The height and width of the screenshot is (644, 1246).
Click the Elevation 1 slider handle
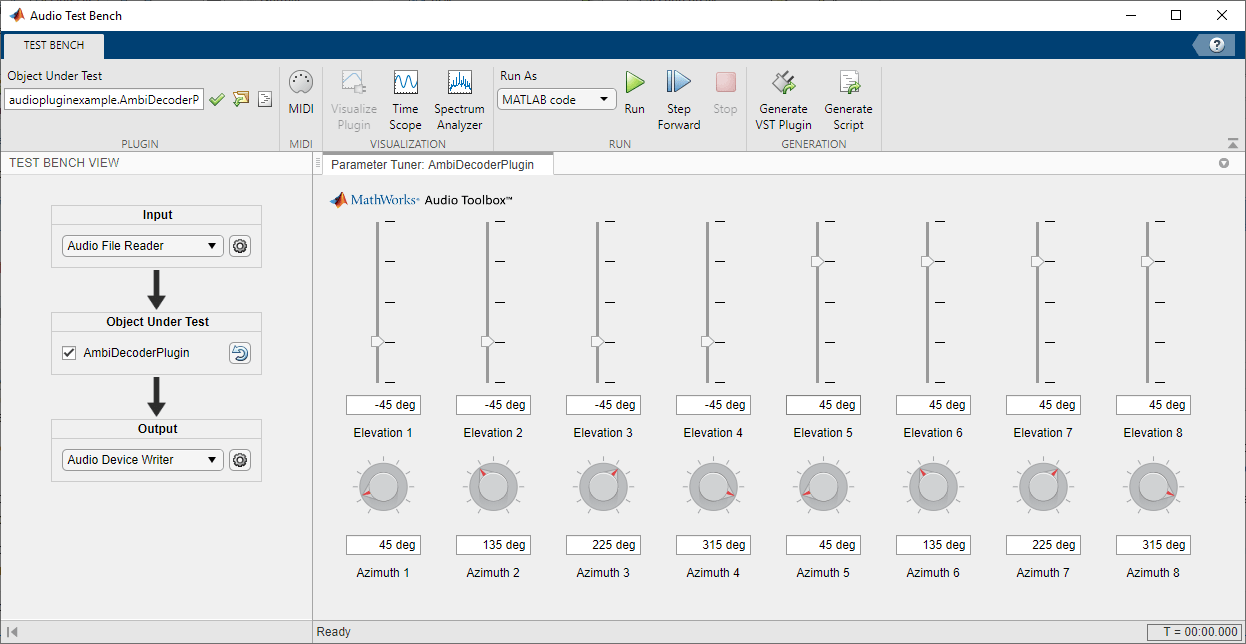[377, 341]
